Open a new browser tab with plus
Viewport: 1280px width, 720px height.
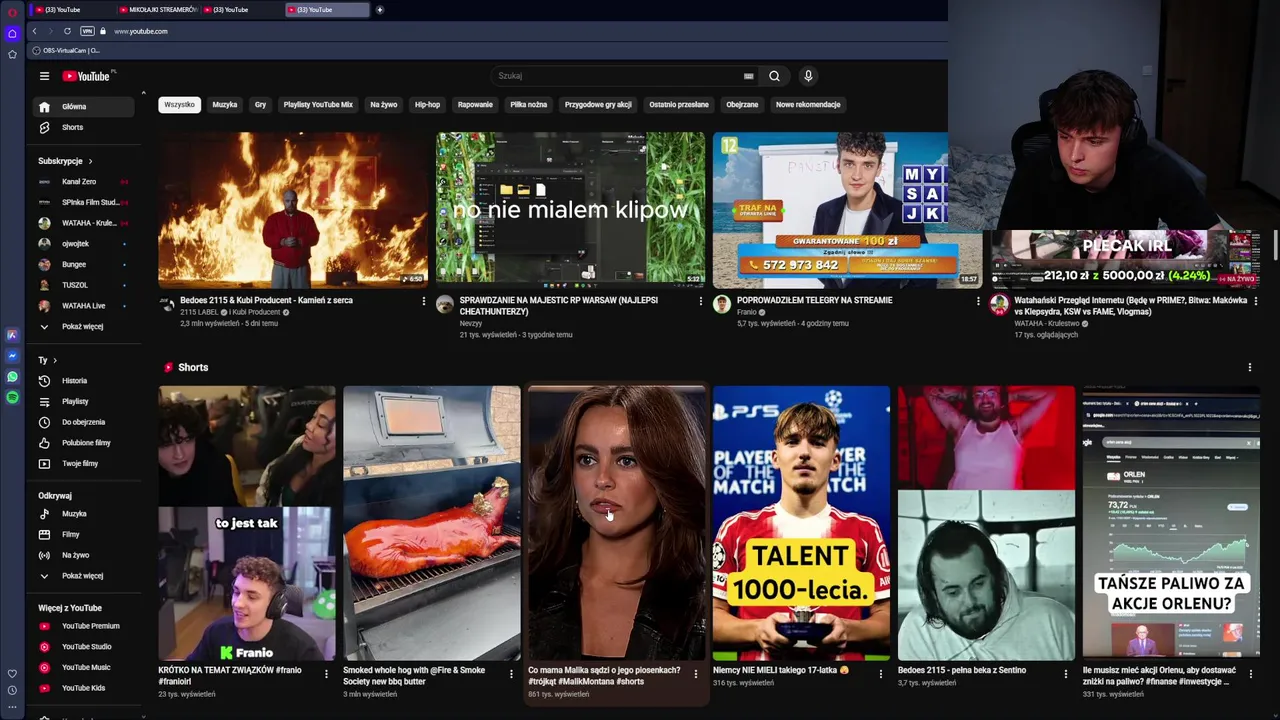(379, 10)
